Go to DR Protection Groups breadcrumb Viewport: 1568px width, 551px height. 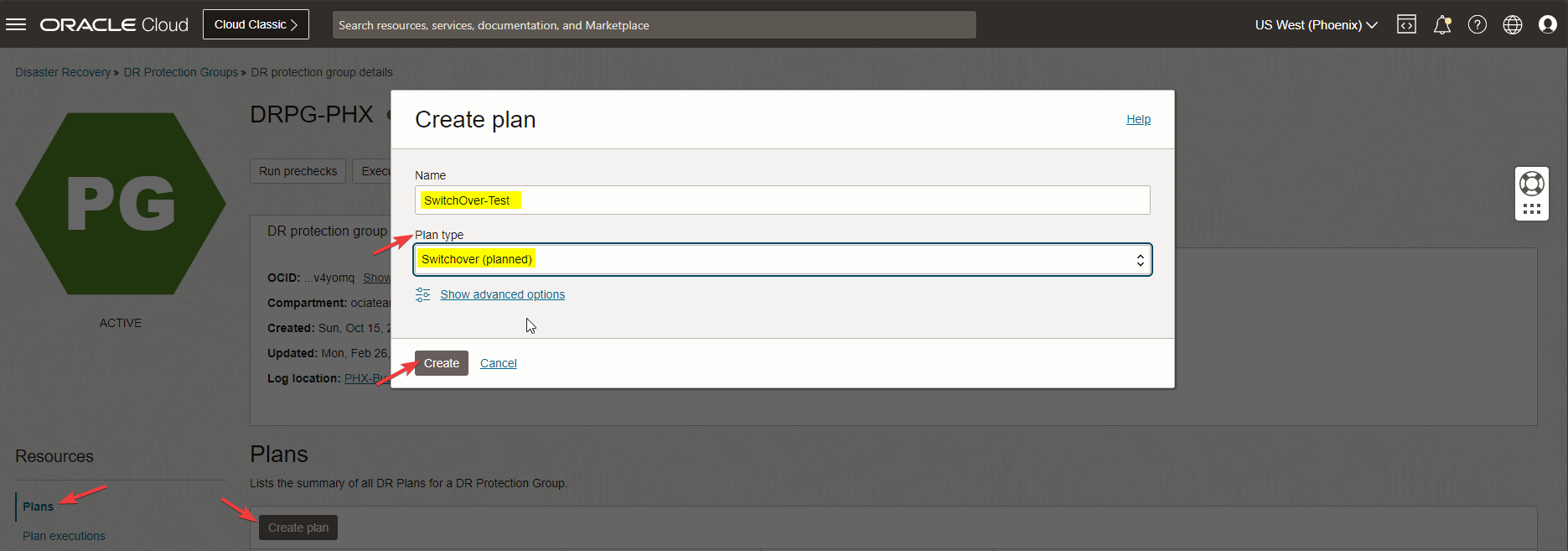(181, 72)
